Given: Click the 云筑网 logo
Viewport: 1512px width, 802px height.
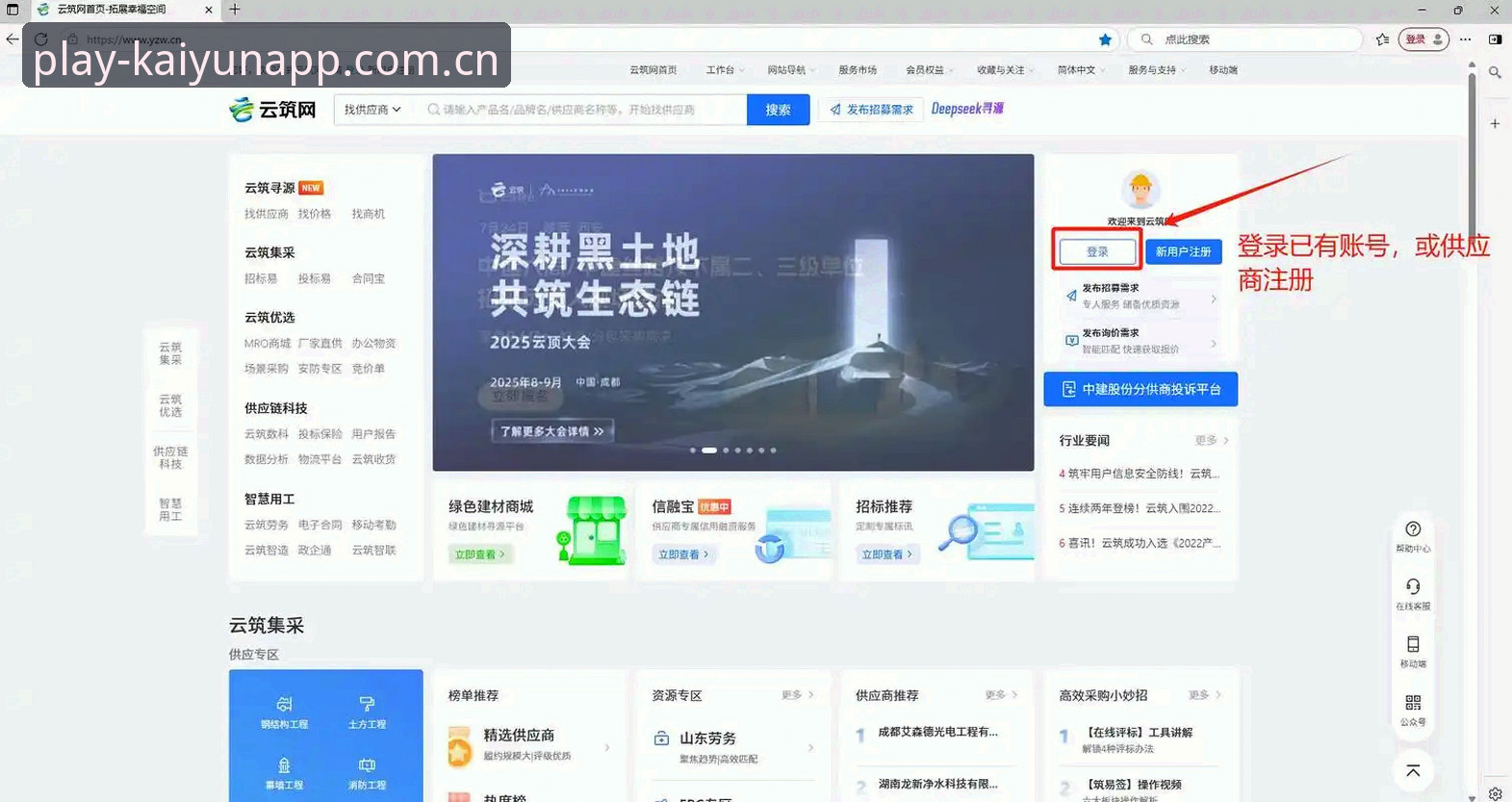Looking at the screenshot, I should 272,109.
